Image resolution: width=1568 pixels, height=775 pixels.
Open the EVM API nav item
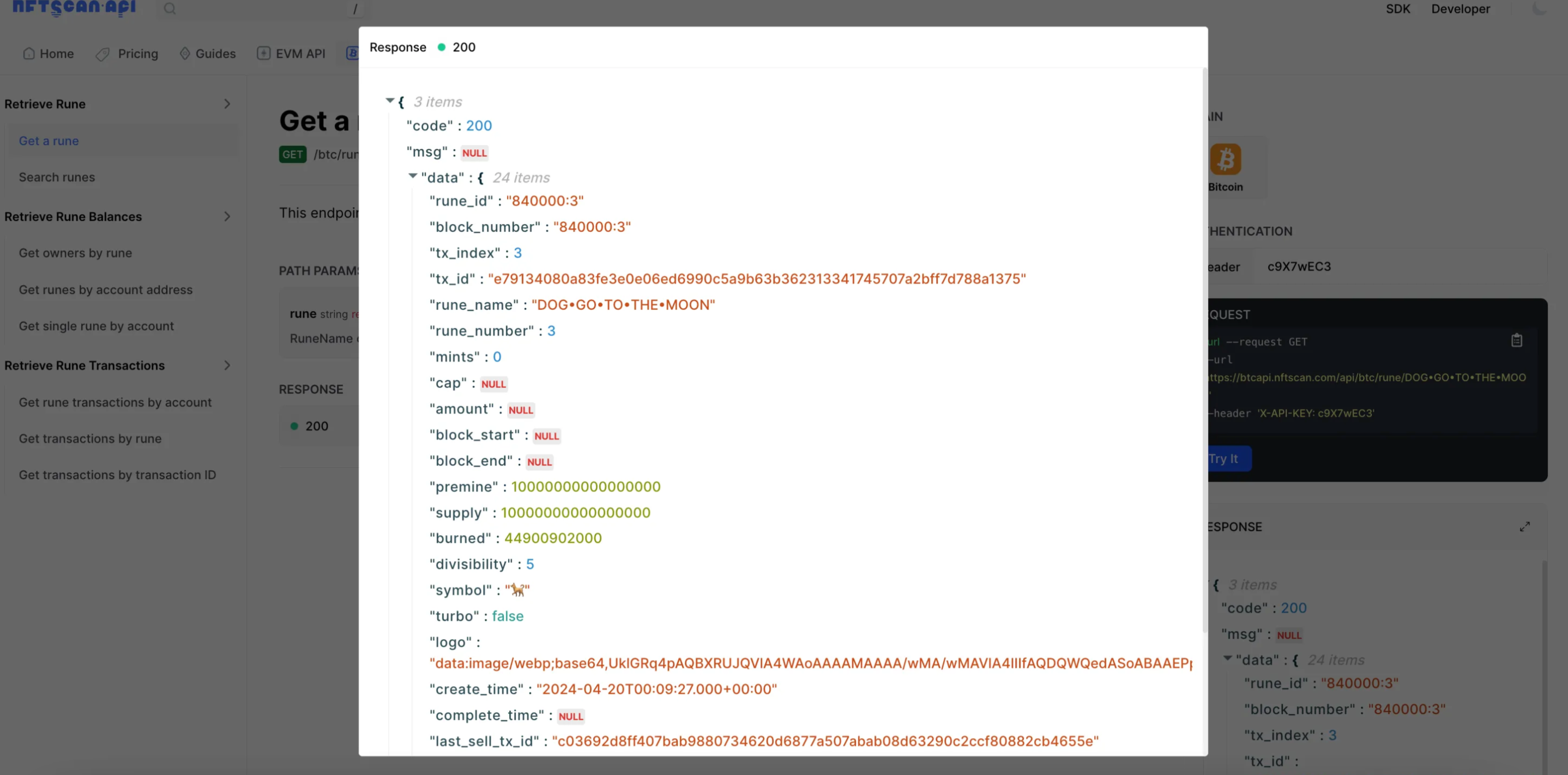291,53
